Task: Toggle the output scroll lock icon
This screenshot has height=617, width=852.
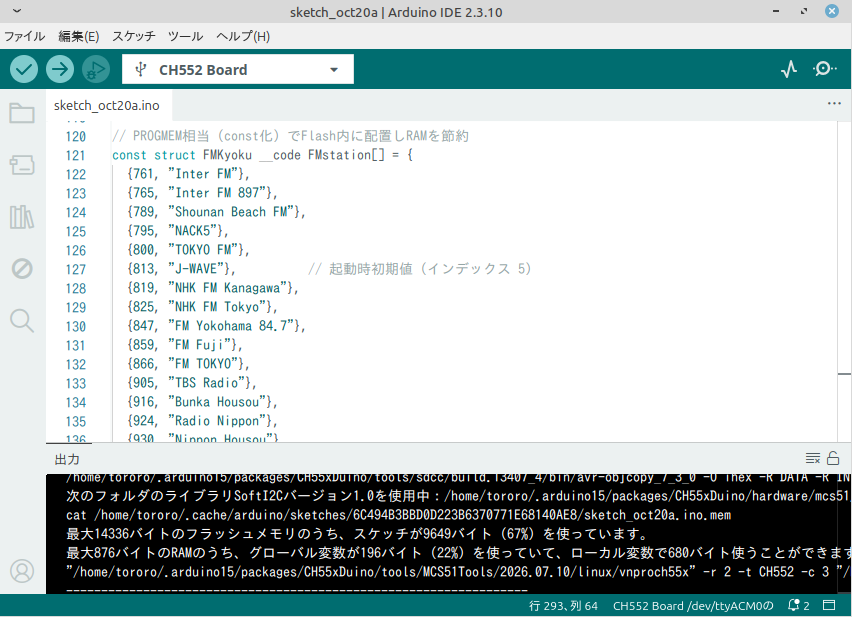Action: tap(833, 458)
